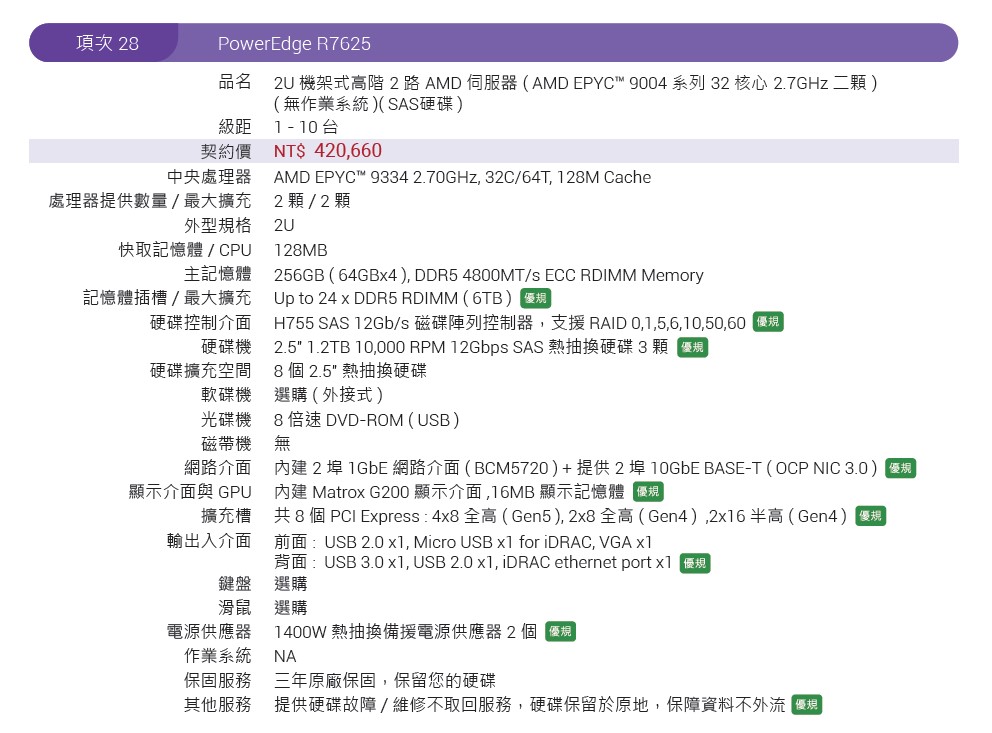Viewport: 992px width, 733px height.
Task: Select the 項次 28 header label
Action: pos(107,43)
